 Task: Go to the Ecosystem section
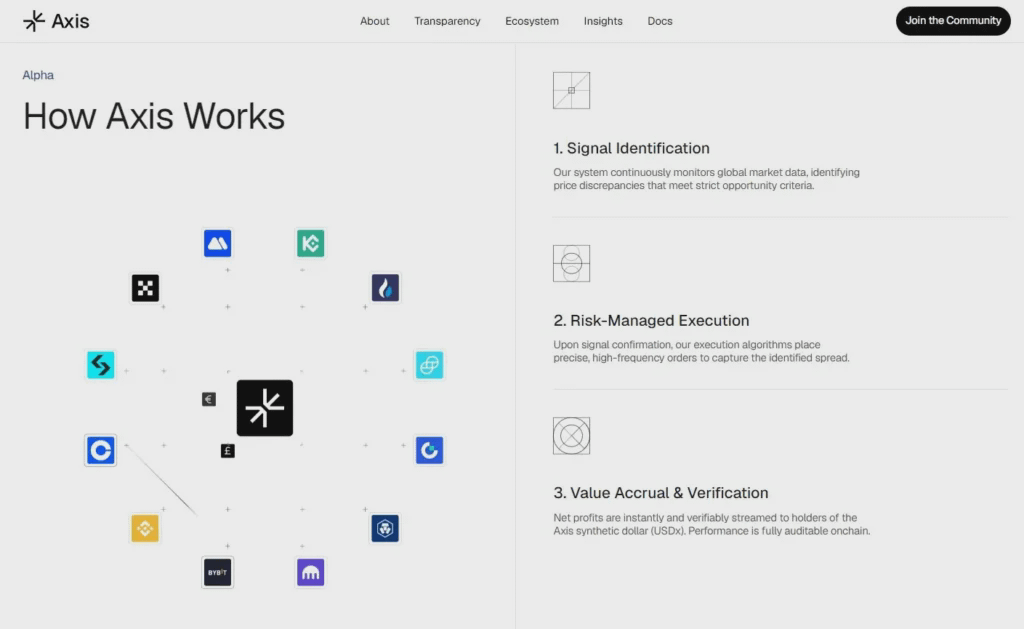532,21
